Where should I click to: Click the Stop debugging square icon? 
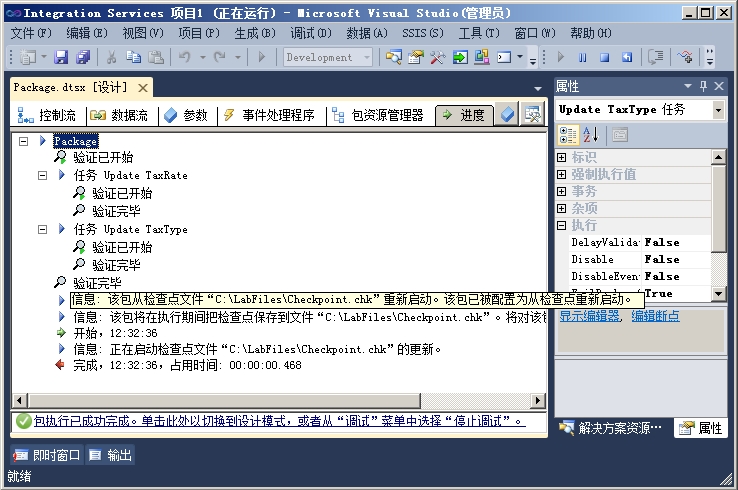(x=605, y=57)
